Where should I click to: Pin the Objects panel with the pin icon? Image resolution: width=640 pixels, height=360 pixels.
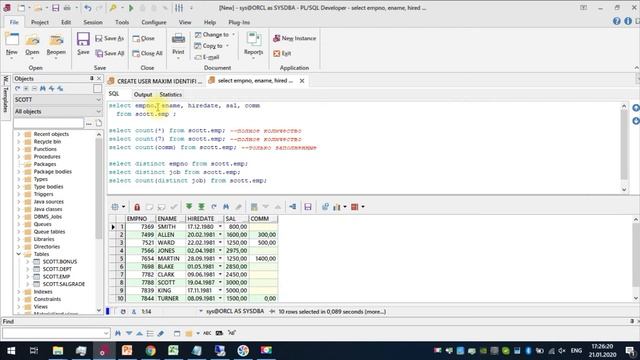tap(91, 78)
